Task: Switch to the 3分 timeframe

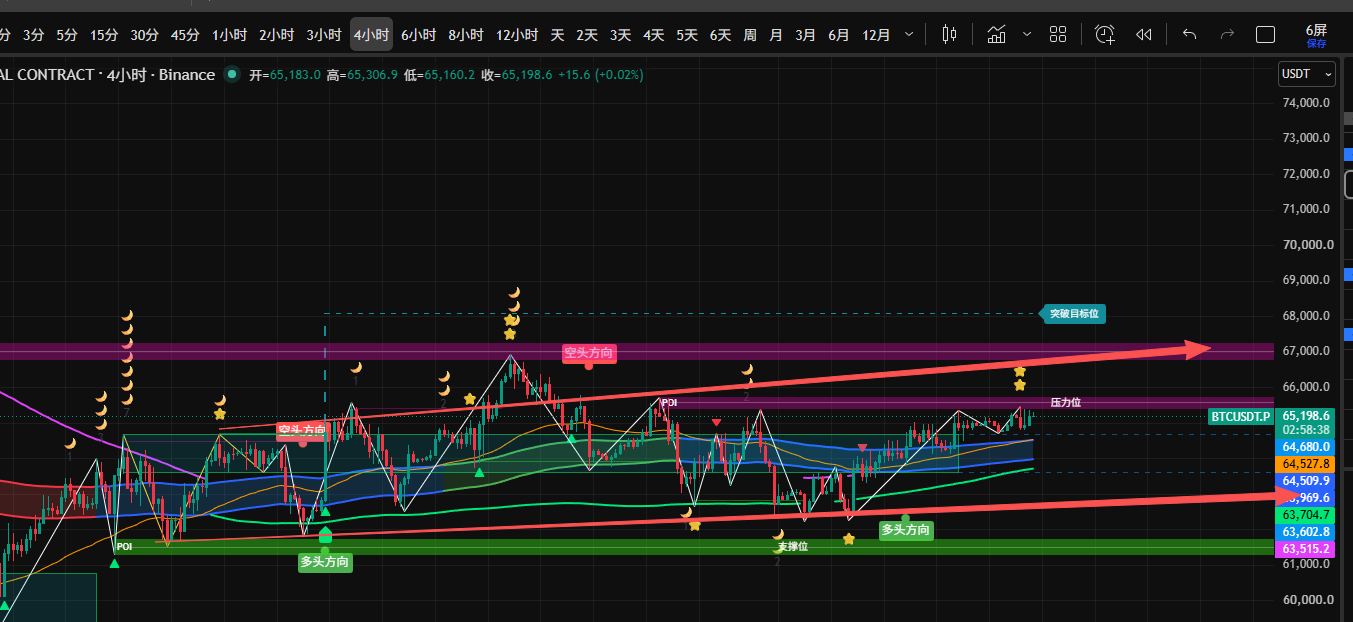Action: click(x=34, y=34)
